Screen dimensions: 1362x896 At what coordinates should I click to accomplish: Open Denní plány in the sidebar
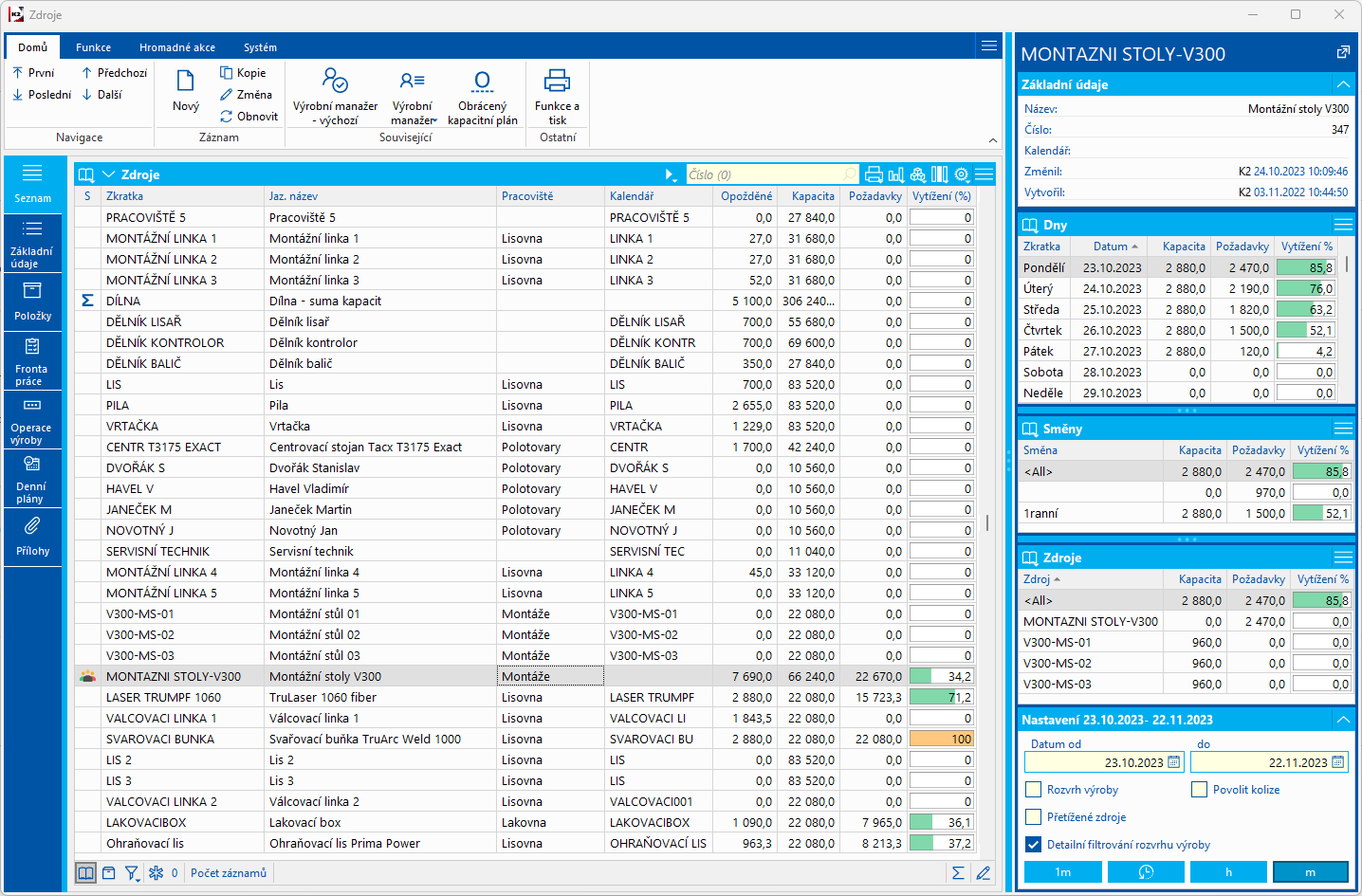click(32, 478)
